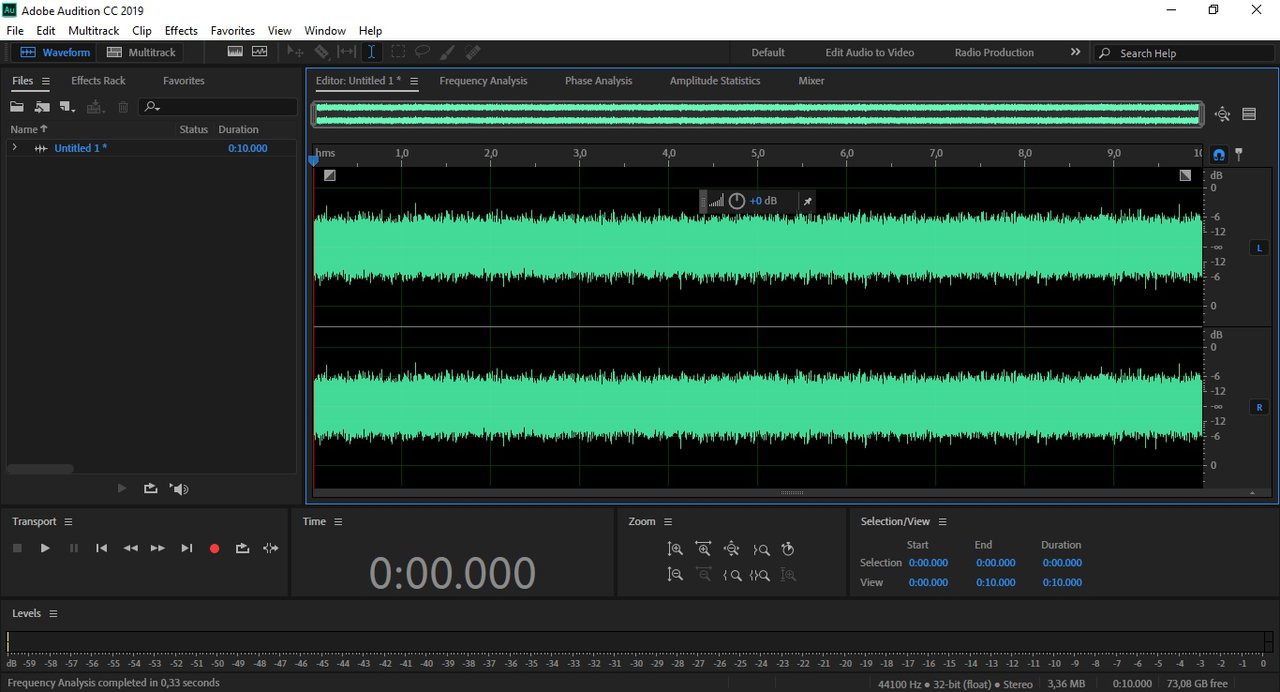
Task: Click the marker pin icon by ruler
Action: [x=1239, y=154]
